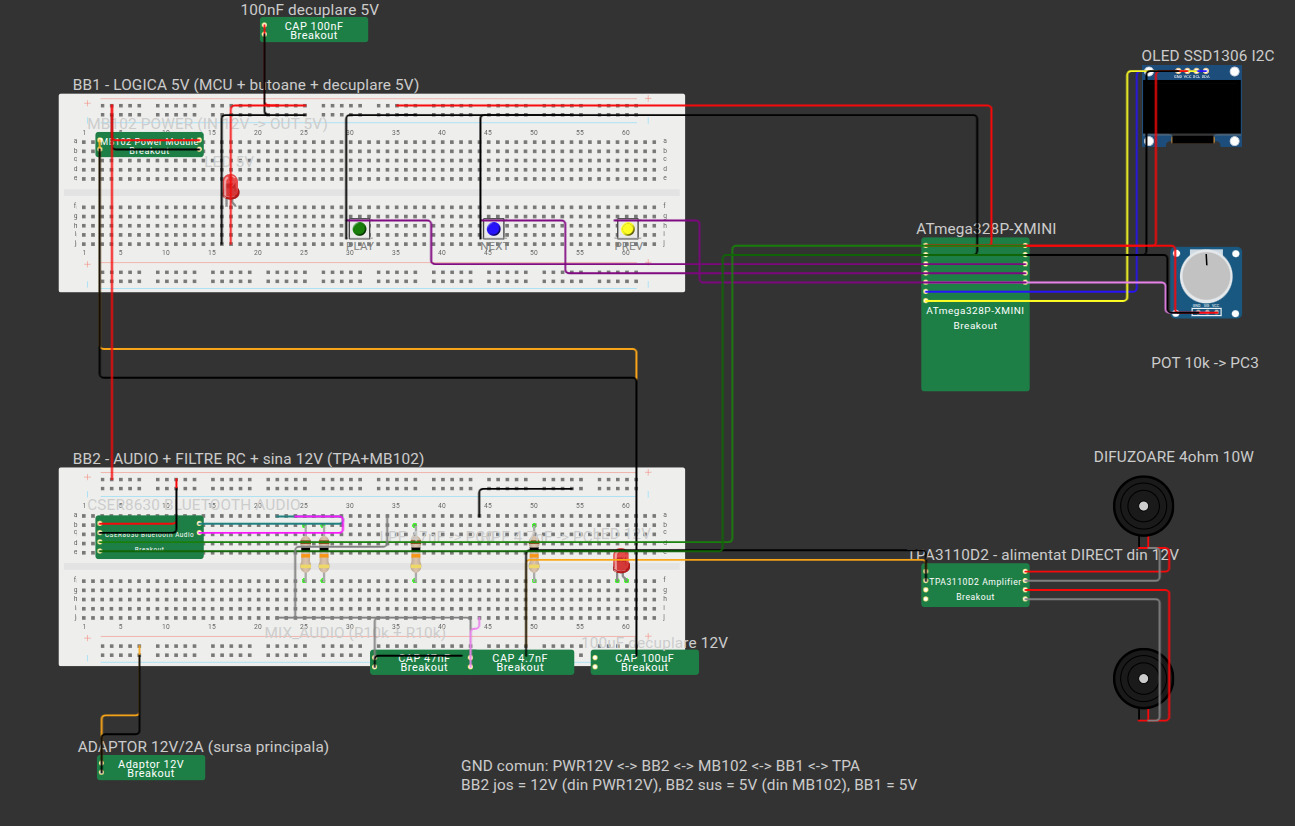
Task: Click the green PLAY pushbutton
Action: click(360, 229)
